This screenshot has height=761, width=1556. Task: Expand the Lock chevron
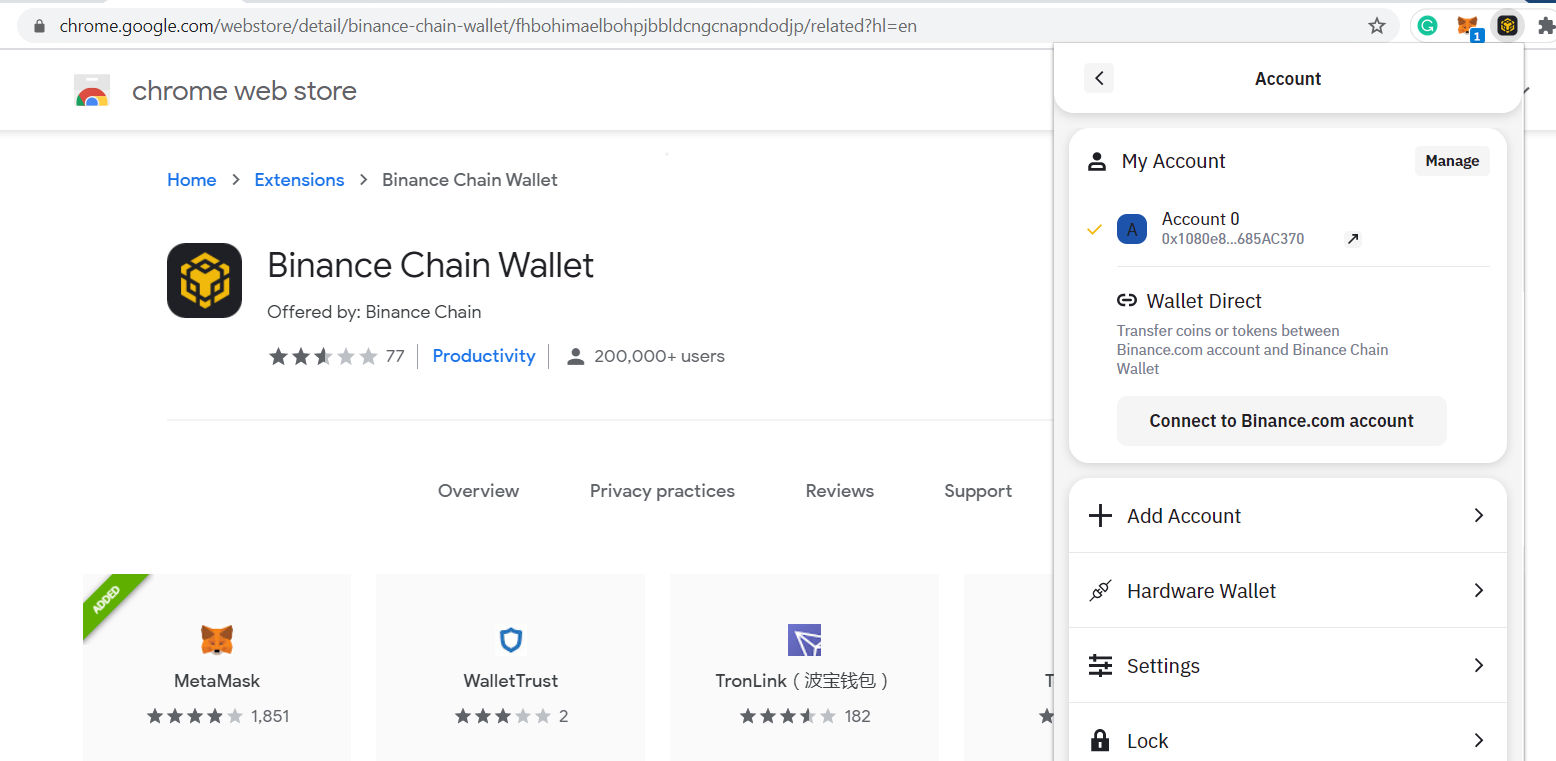click(x=1479, y=741)
